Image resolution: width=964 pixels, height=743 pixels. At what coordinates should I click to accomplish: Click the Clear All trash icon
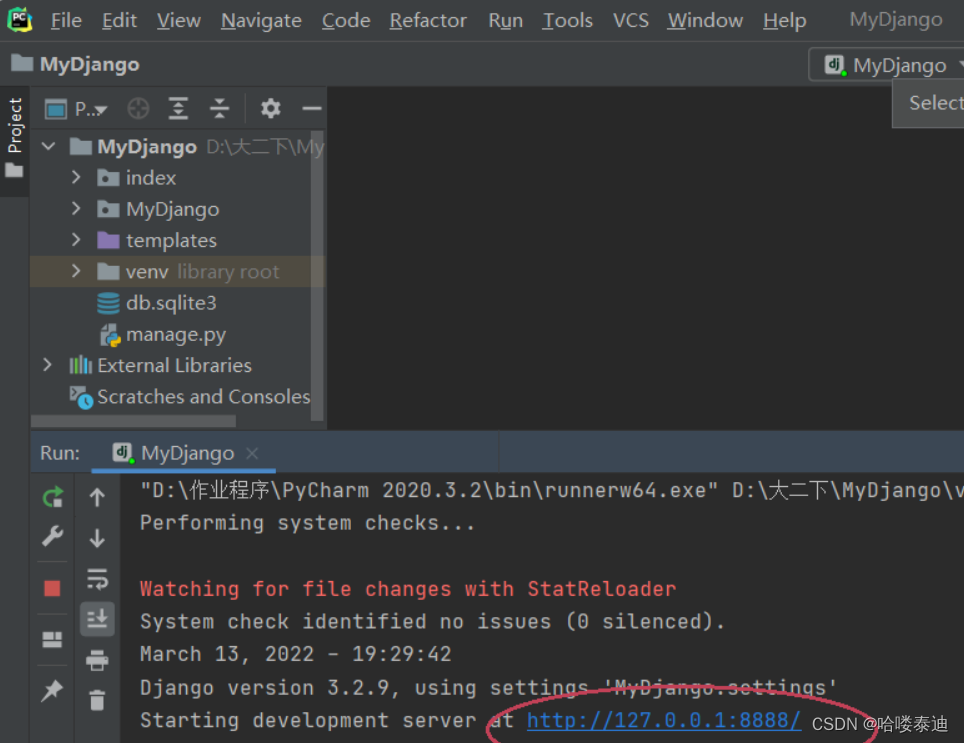point(97,699)
